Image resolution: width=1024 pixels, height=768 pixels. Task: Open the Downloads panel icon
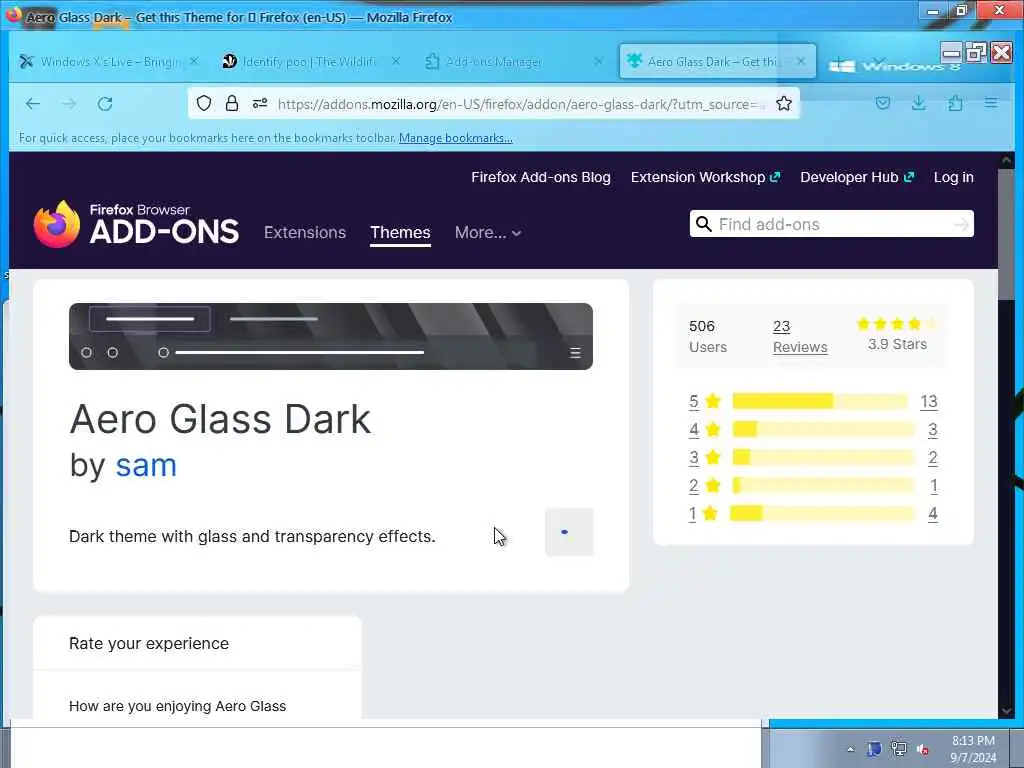tap(919, 103)
